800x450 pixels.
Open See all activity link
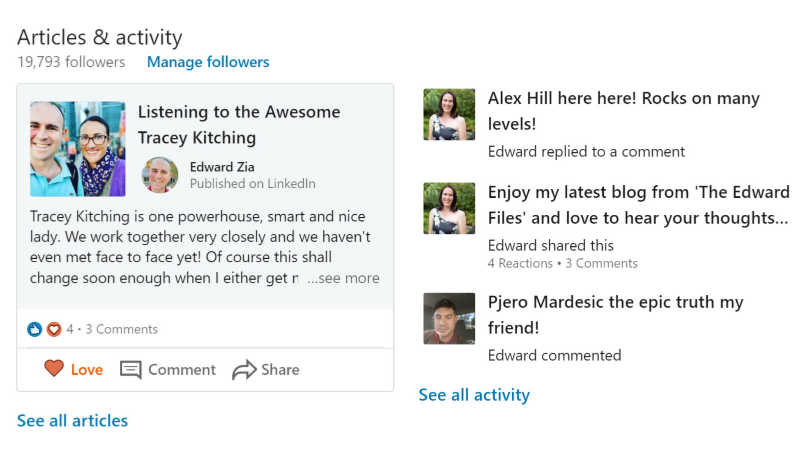click(474, 394)
